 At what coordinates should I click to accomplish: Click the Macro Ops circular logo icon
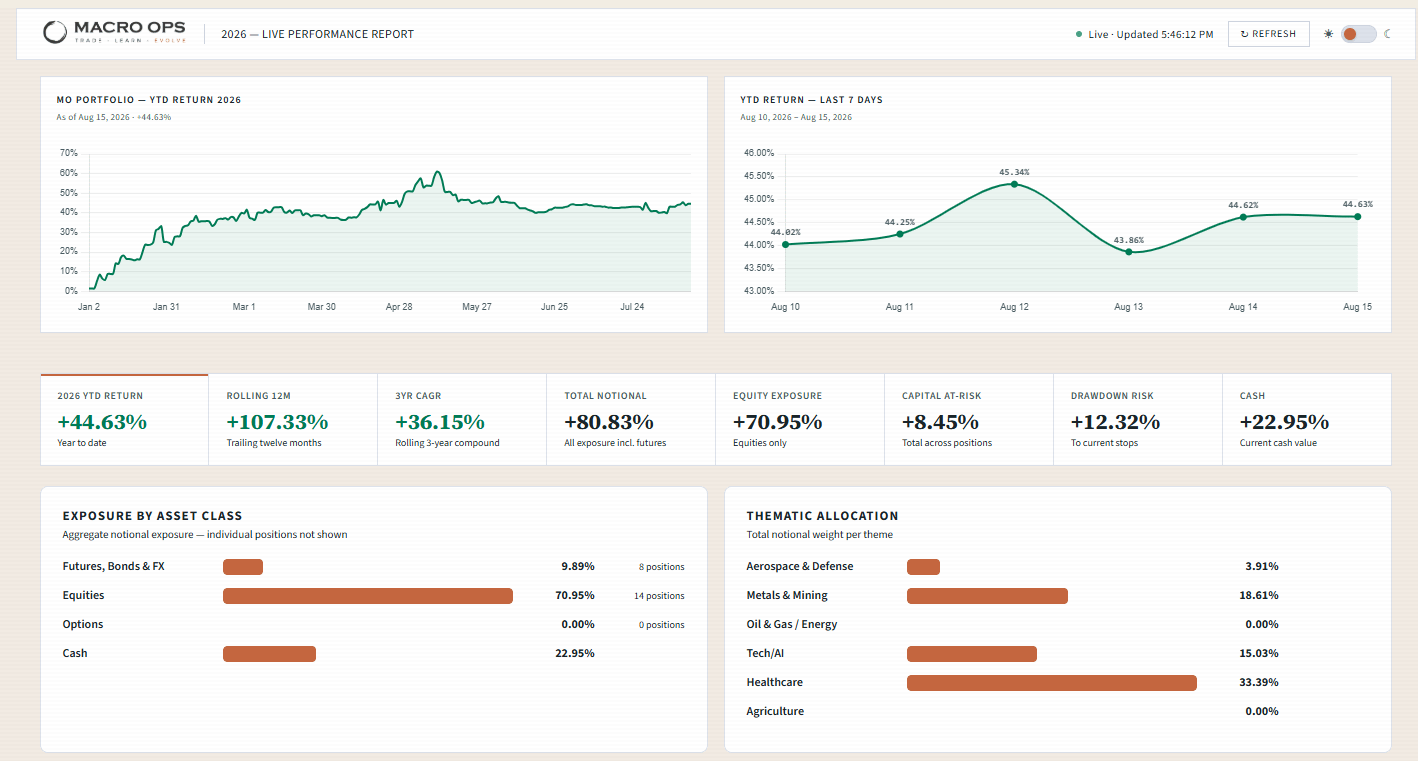(x=56, y=33)
